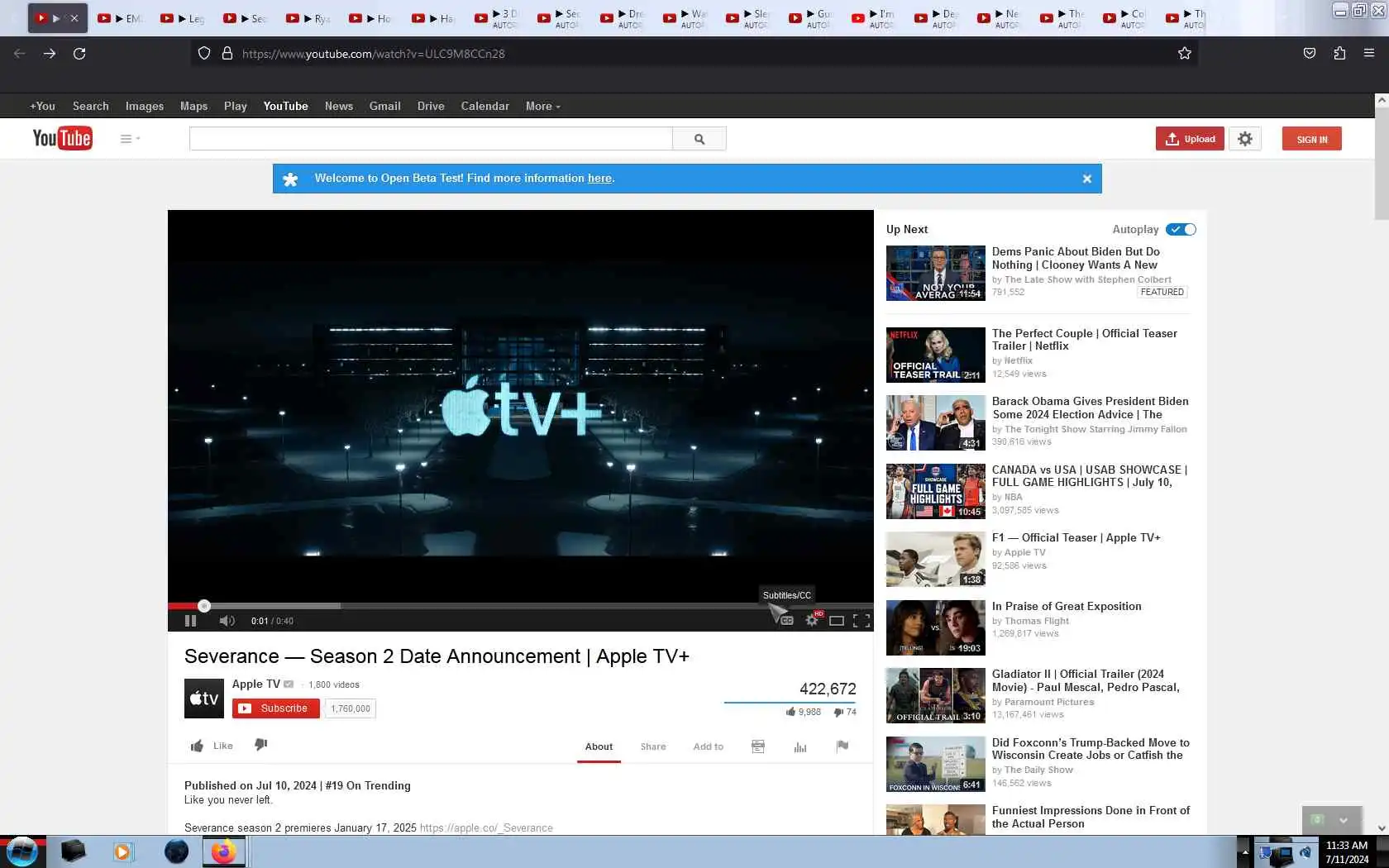Focus the YouTube search box
Image resolution: width=1389 pixels, height=868 pixels.
[431, 139]
